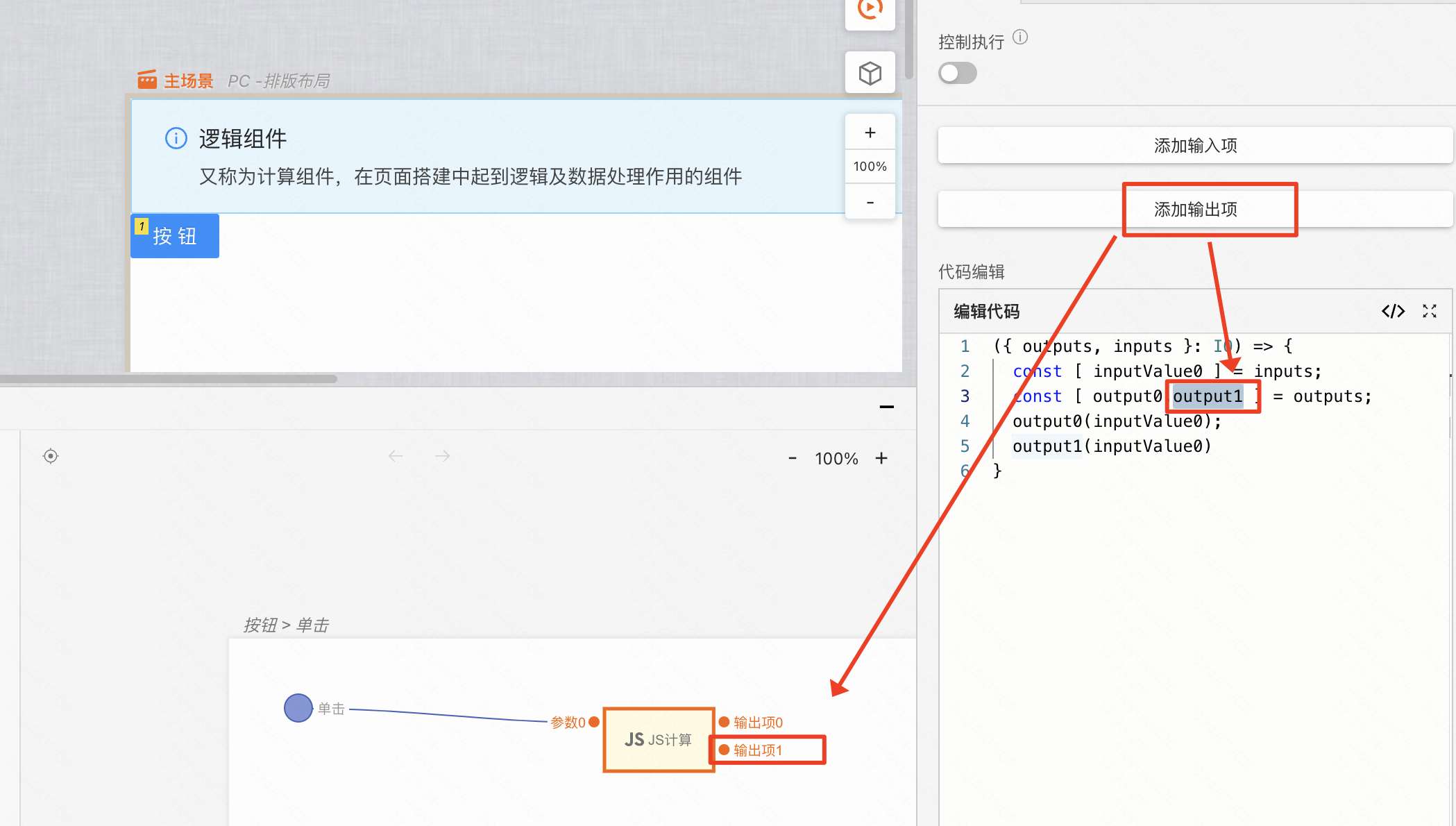Image resolution: width=1456 pixels, height=826 pixels.
Task: Click the info icon next to 控制执行
Action: click(1019, 37)
